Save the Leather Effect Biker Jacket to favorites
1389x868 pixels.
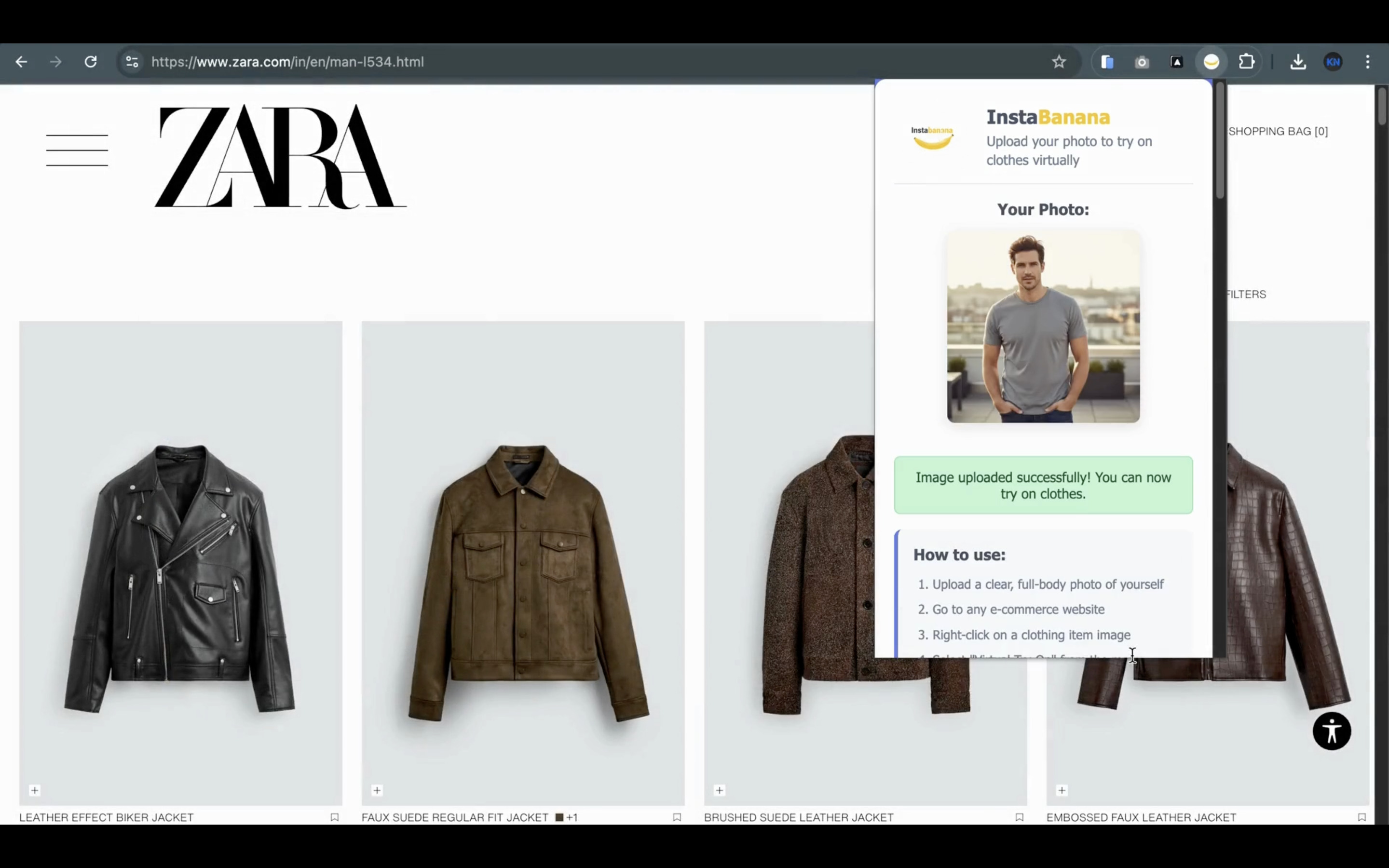coord(335,817)
